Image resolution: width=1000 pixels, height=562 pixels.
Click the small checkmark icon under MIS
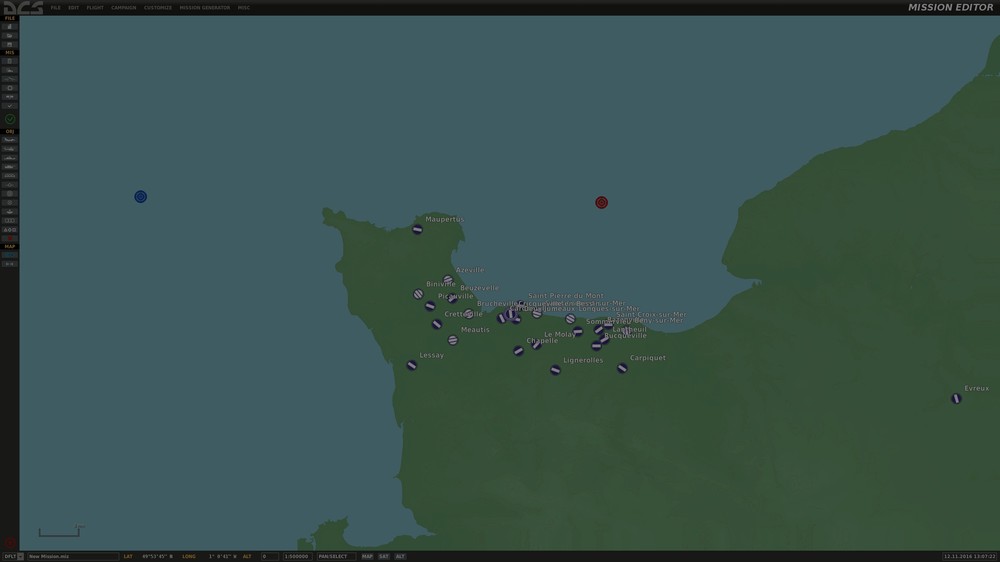(x=10, y=106)
